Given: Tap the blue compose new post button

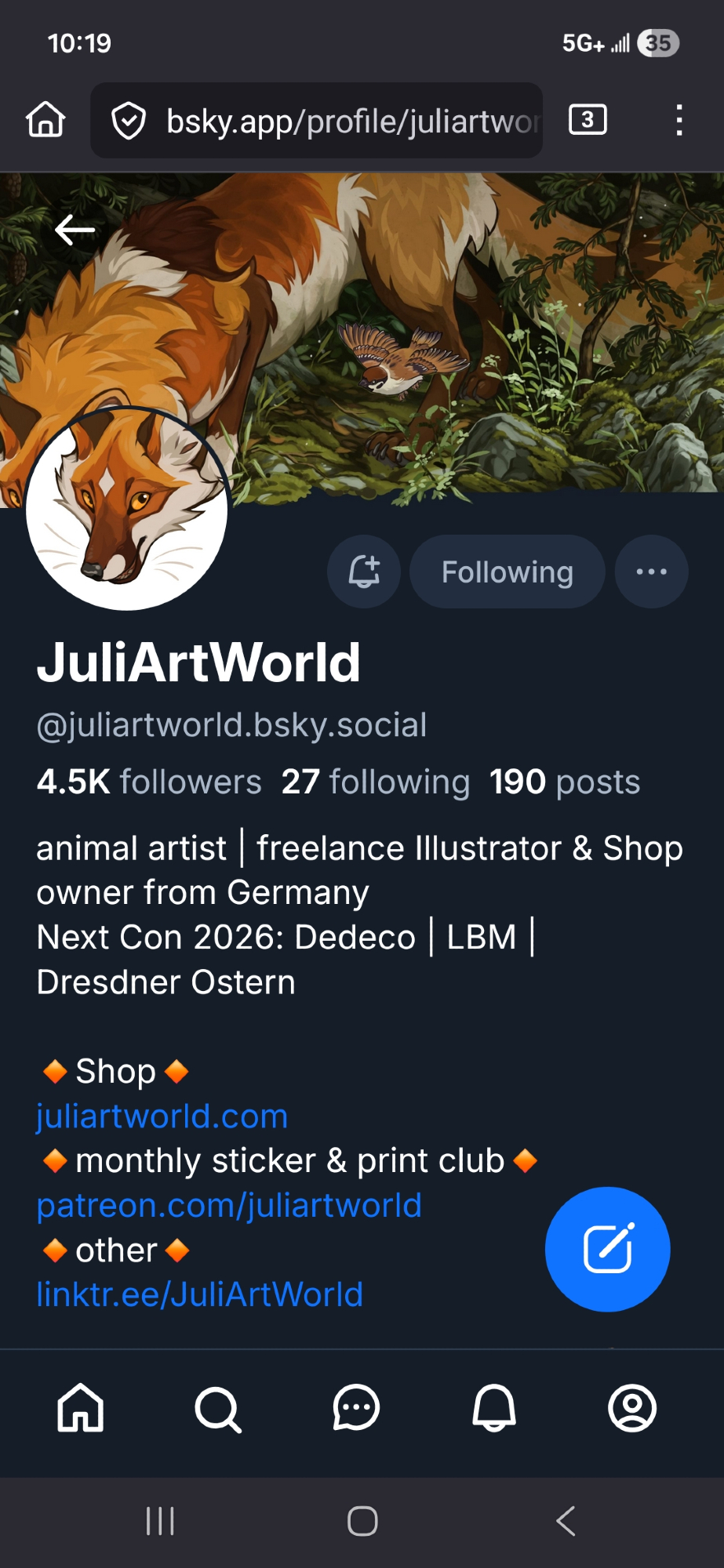Looking at the screenshot, I should pyautogui.click(x=608, y=1249).
